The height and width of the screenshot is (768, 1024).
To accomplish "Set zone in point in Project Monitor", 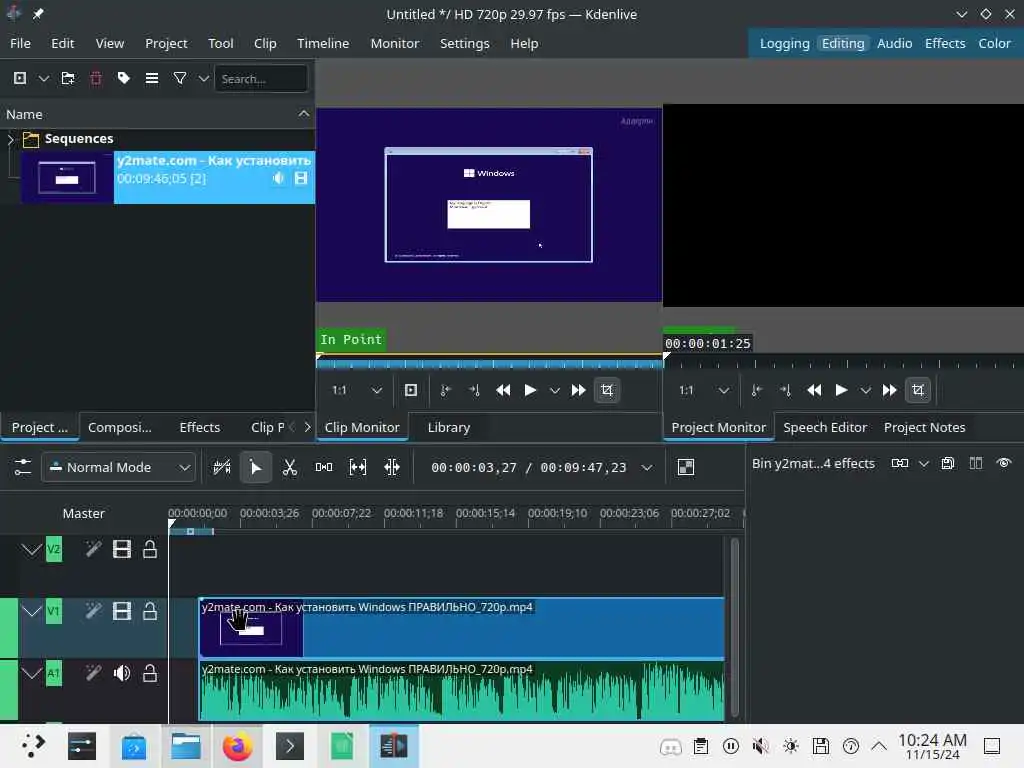I will coord(756,391).
